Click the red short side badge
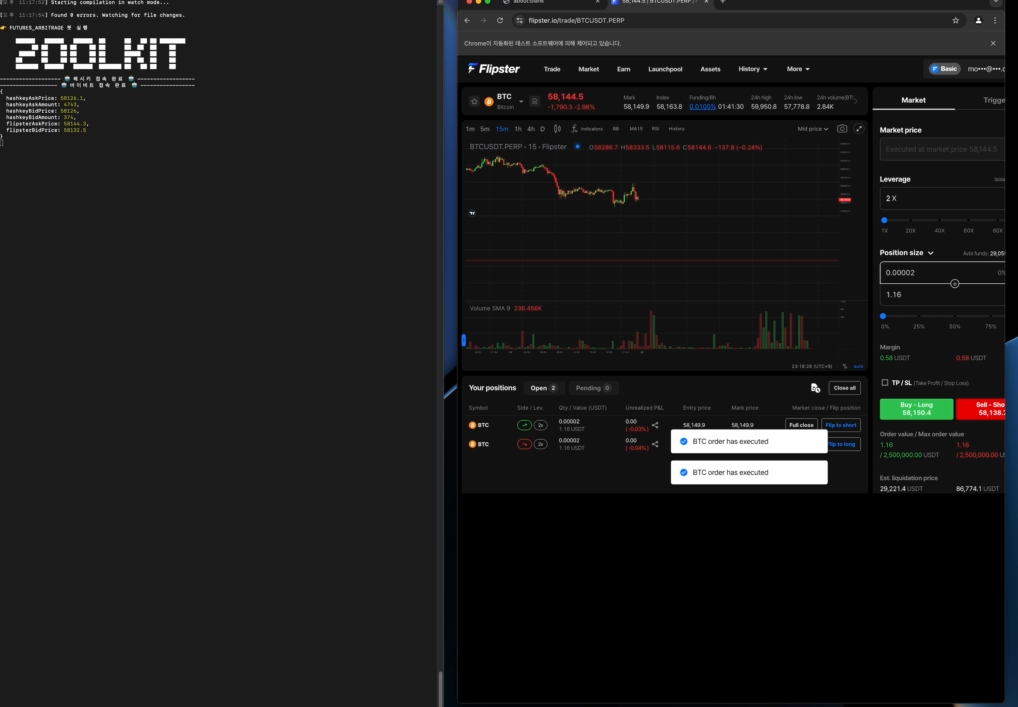Viewport: 1018px width, 707px height. pos(524,444)
